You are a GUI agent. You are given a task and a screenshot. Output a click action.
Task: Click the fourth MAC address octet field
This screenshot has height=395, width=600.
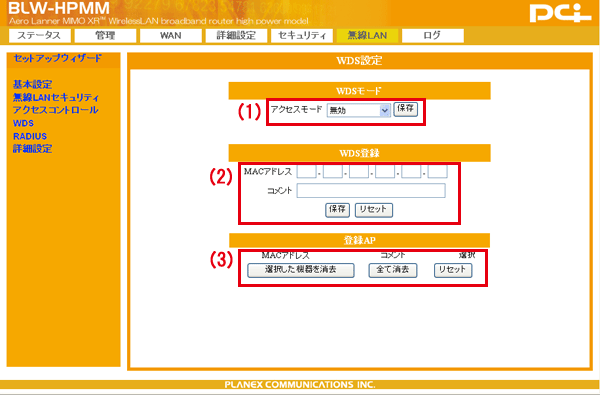pyautogui.click(x=385, y=171)
